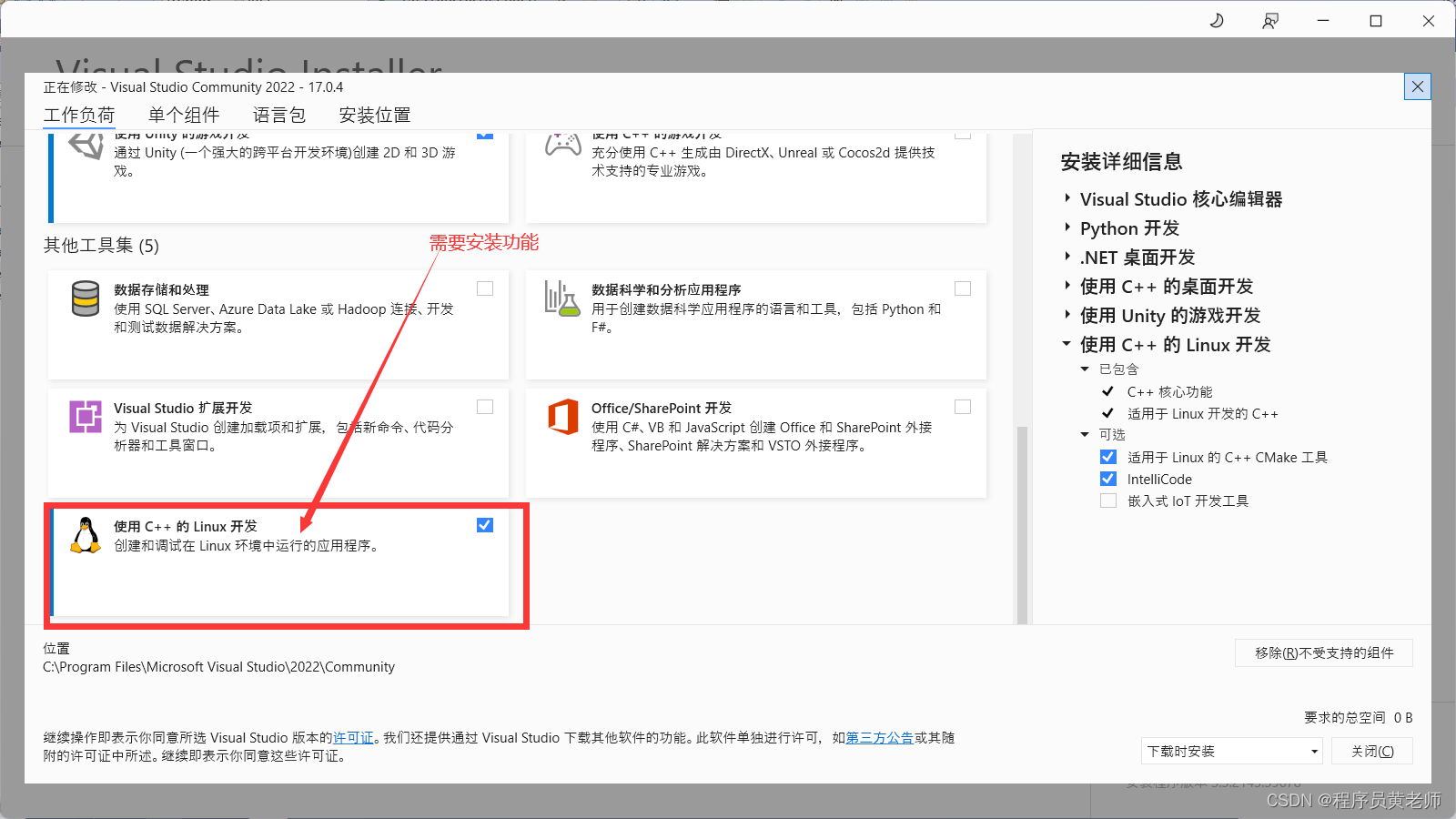Minimize the Visual Studio Installer window

pos(1323,20)
